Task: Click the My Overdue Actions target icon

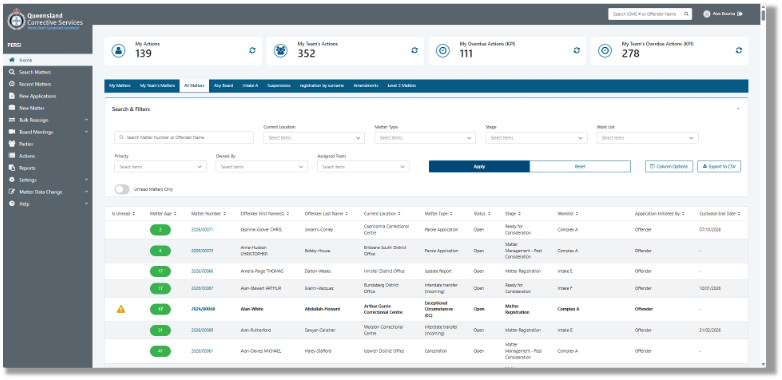Action: click(x=443, y=51)
